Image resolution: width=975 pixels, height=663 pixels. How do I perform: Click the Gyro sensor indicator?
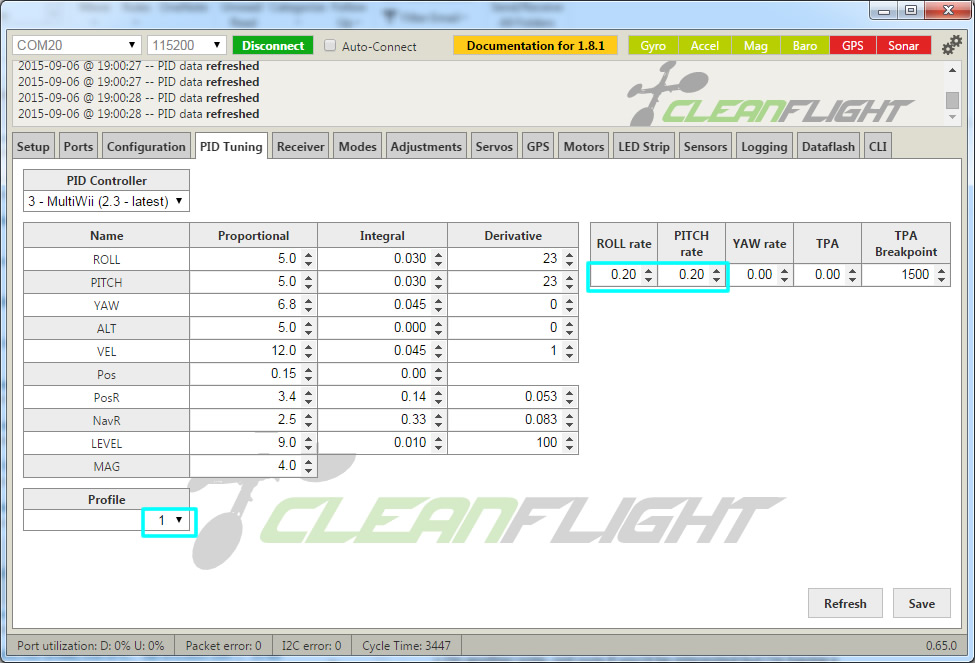pyautogui.click(x=653, y=45)
